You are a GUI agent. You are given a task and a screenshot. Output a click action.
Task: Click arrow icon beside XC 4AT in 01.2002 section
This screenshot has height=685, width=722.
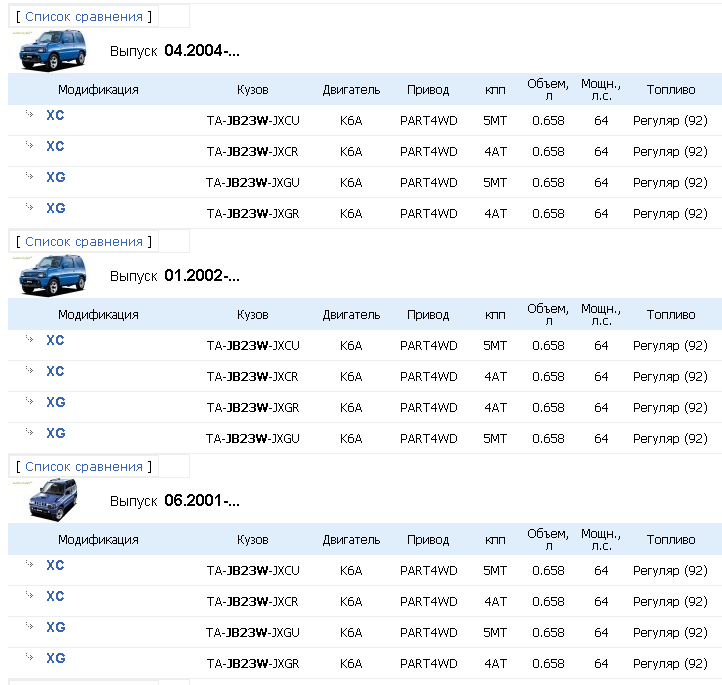(30, 371)
